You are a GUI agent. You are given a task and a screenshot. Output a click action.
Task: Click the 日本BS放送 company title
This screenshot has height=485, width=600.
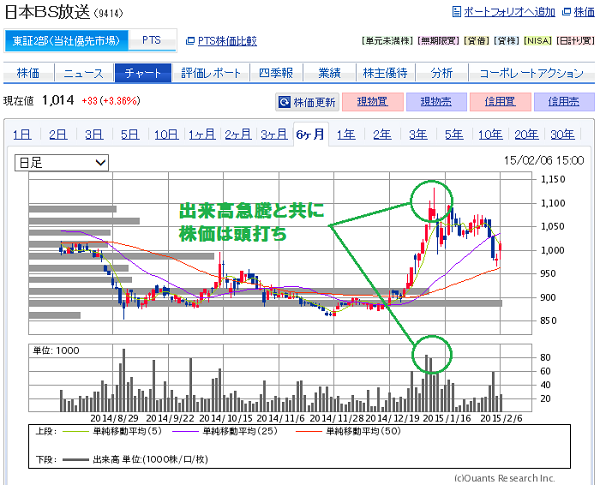click(x=47, y=12)
